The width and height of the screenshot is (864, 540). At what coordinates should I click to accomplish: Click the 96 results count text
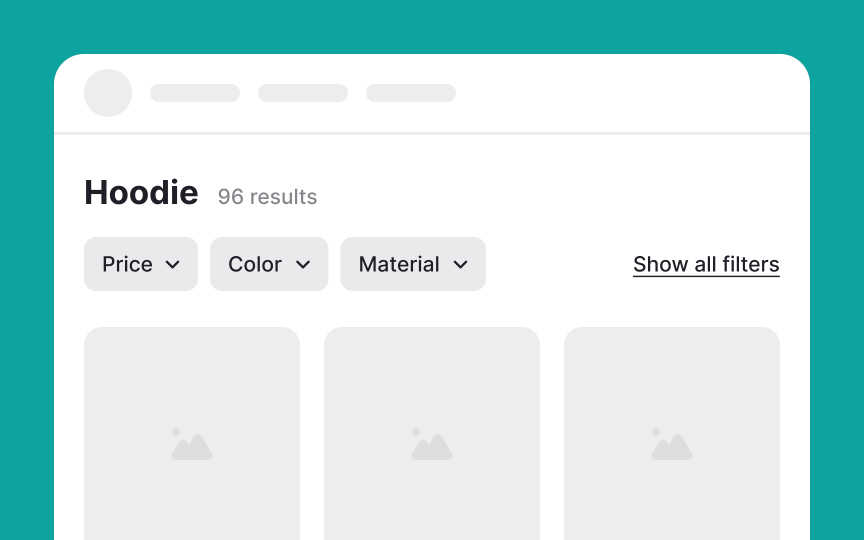tap(267, 197)
